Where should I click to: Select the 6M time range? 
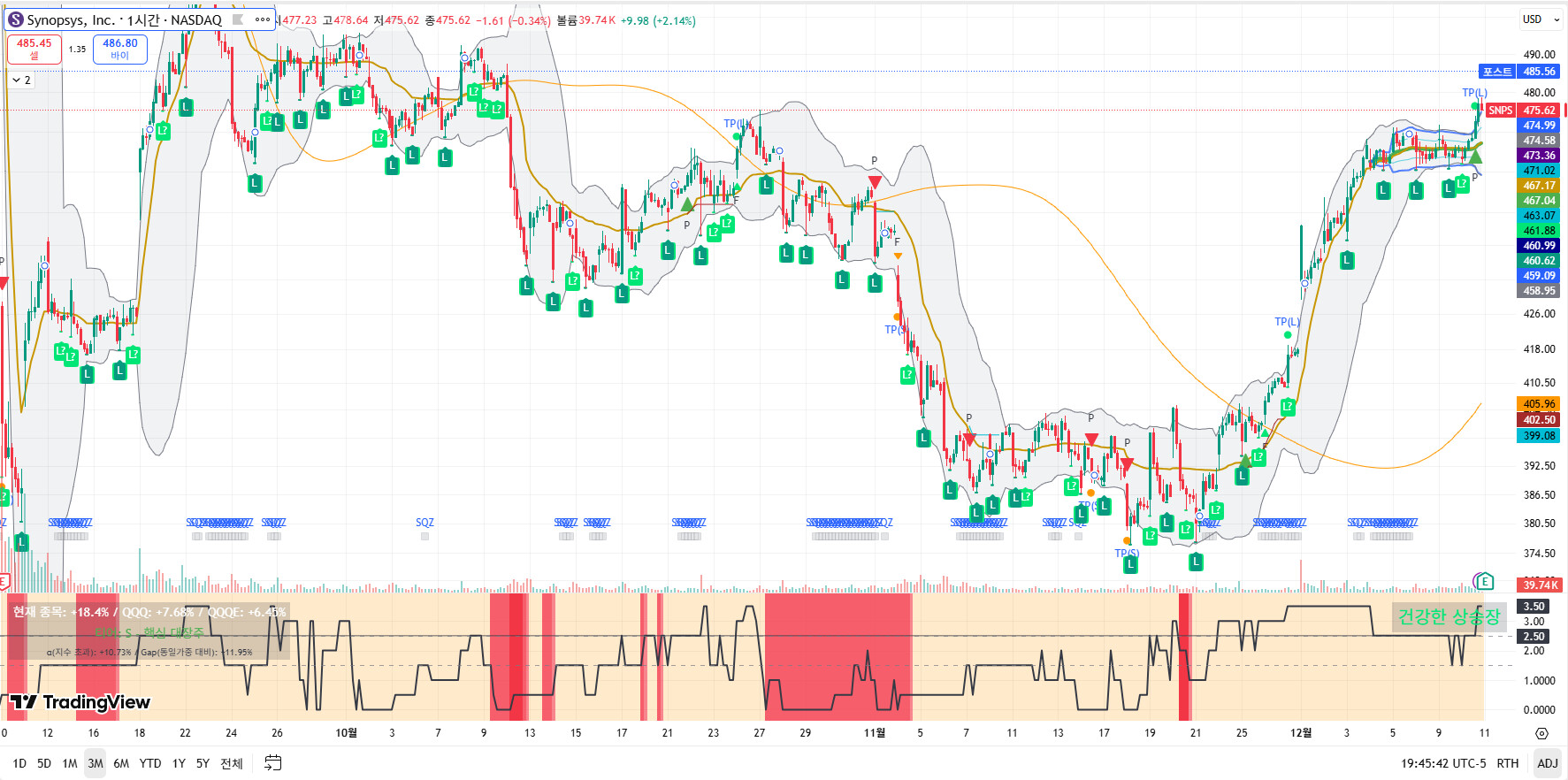click(121, 763)
